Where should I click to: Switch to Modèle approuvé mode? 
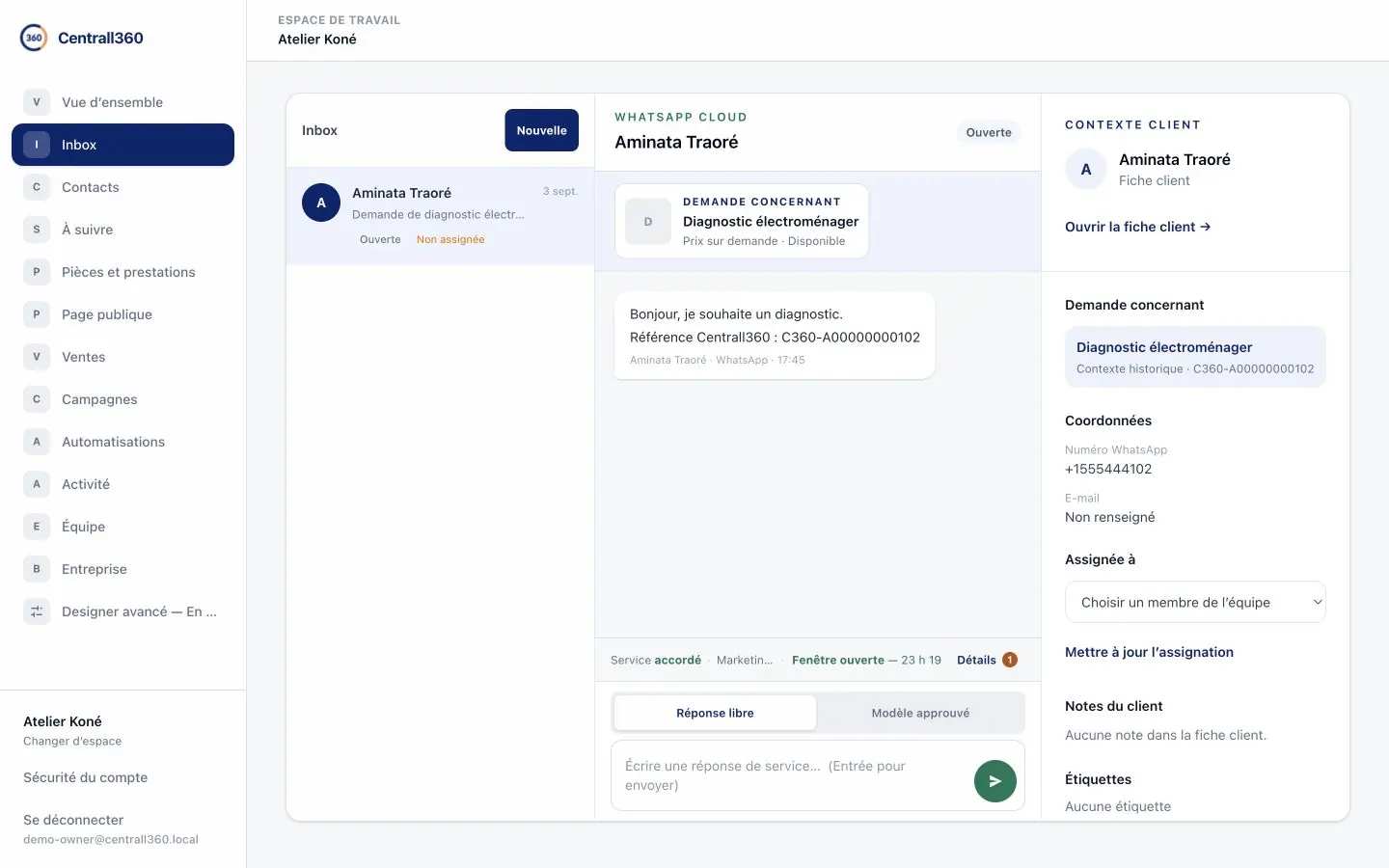pyautogui.click(x=920, y=713)
